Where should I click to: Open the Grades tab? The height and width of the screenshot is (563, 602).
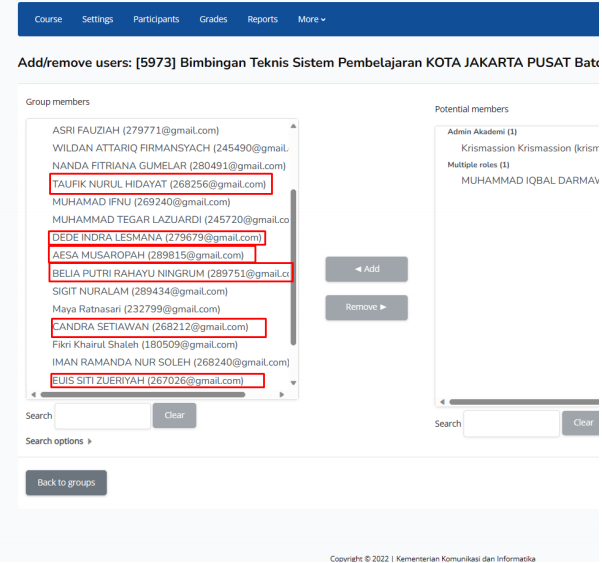click(213, 19)
